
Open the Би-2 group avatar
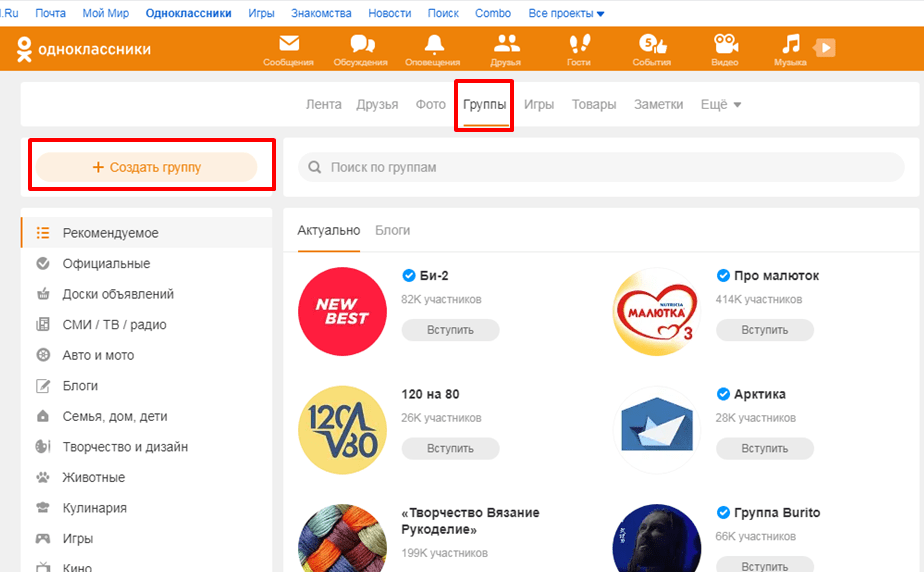[x=342, y=312]
